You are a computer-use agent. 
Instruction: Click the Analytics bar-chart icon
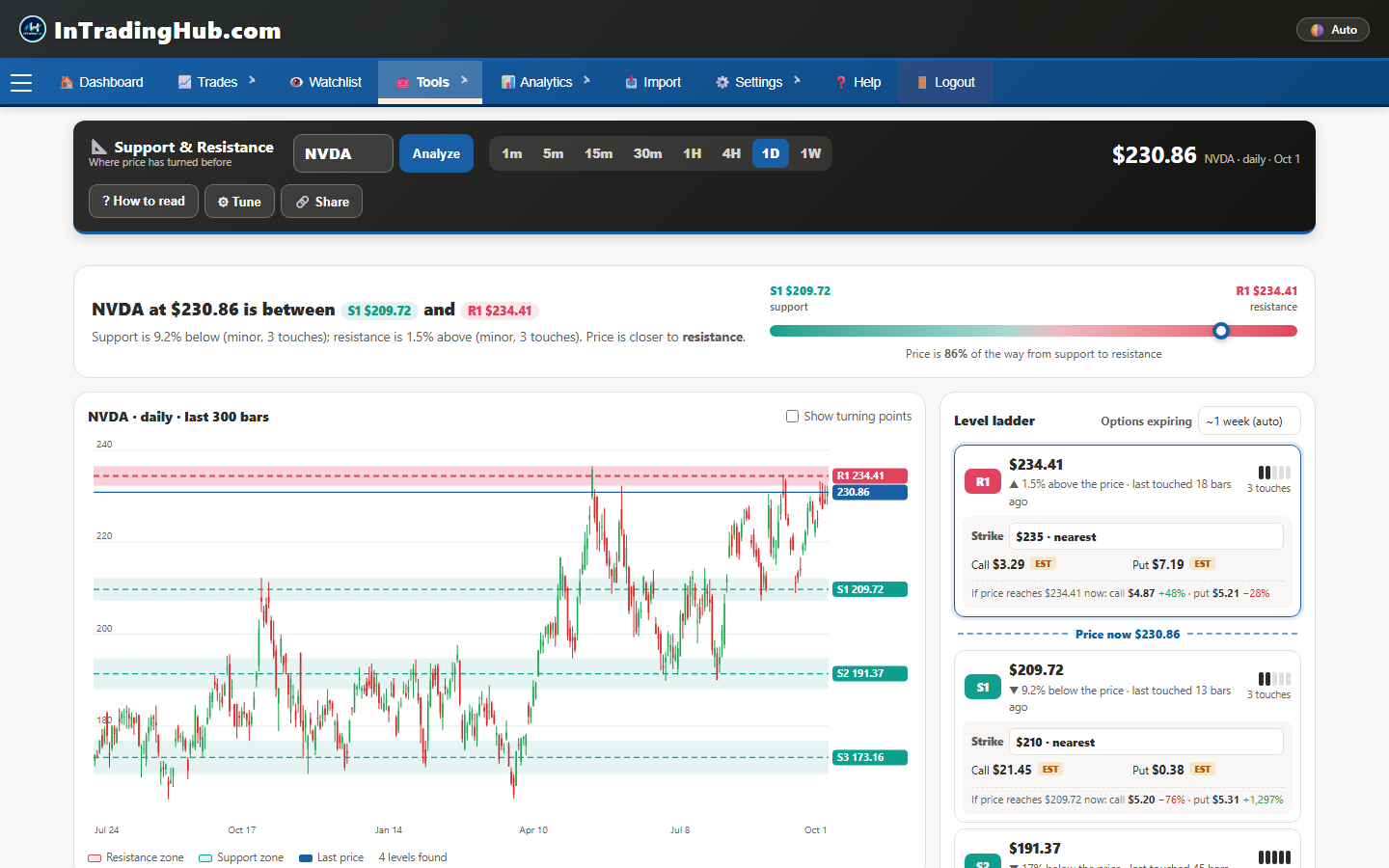(x=507, y=82)
